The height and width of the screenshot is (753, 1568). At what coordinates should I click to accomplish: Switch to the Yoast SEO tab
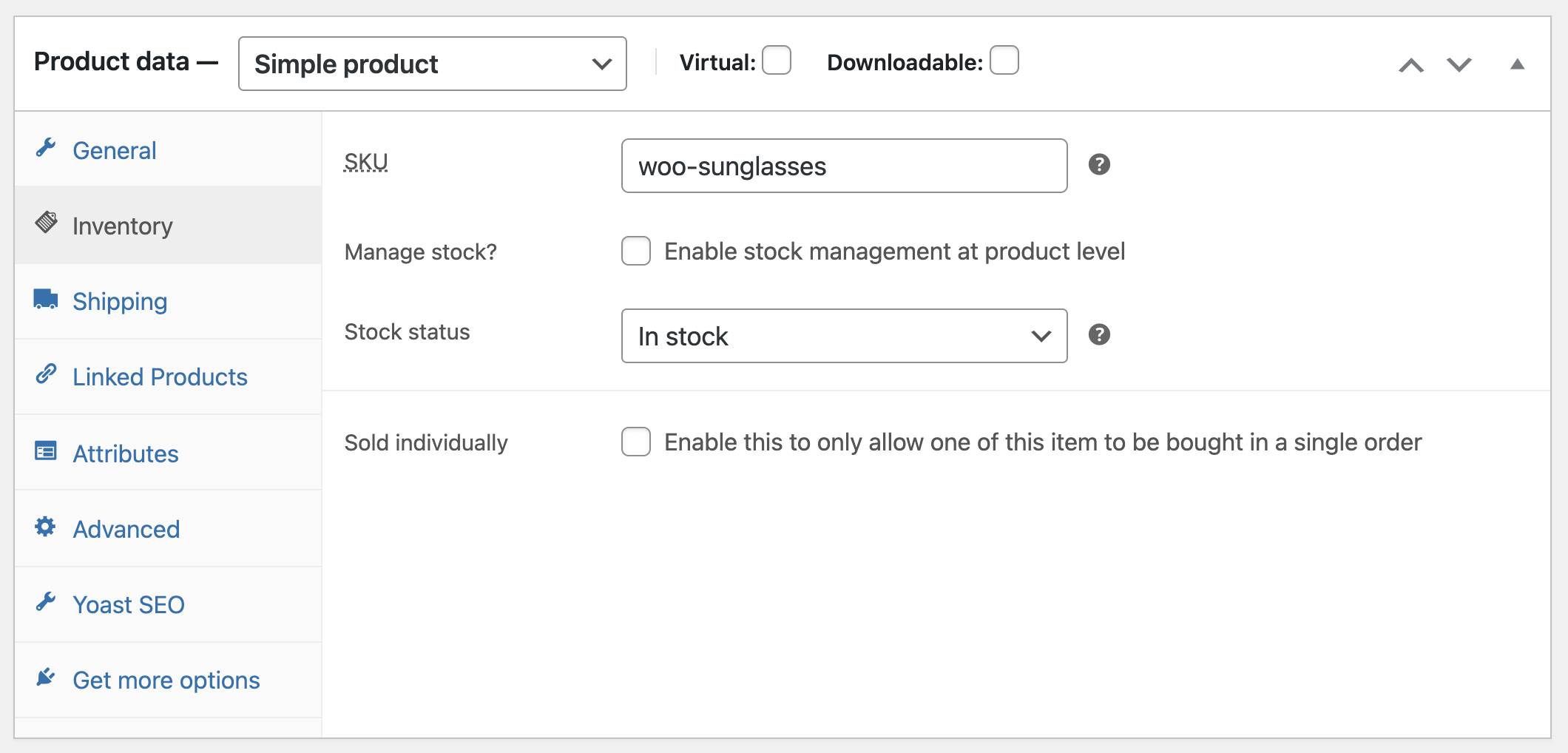pyautogui.click(x=129, y=604)
